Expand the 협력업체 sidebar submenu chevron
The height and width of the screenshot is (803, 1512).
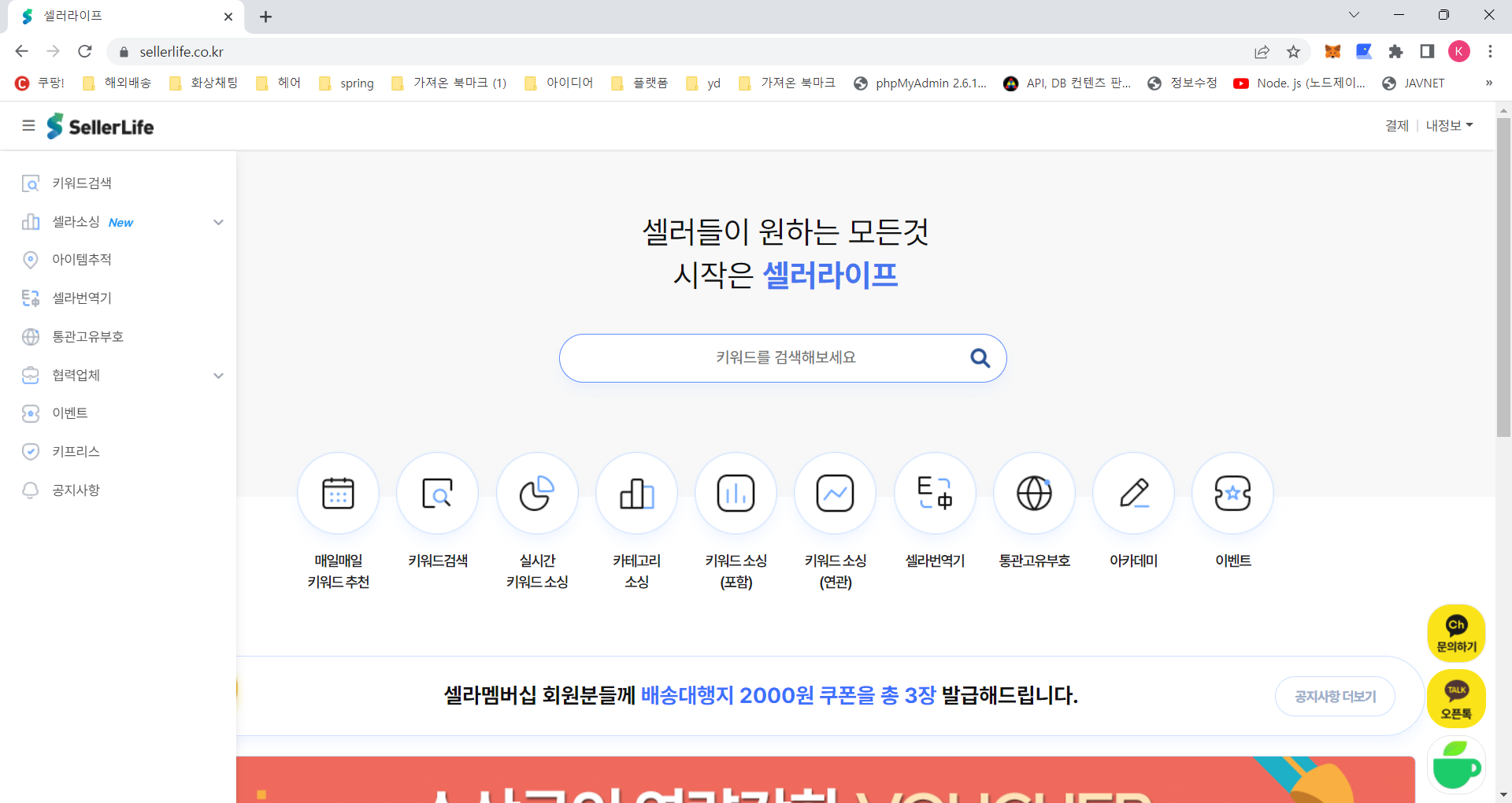218,376
